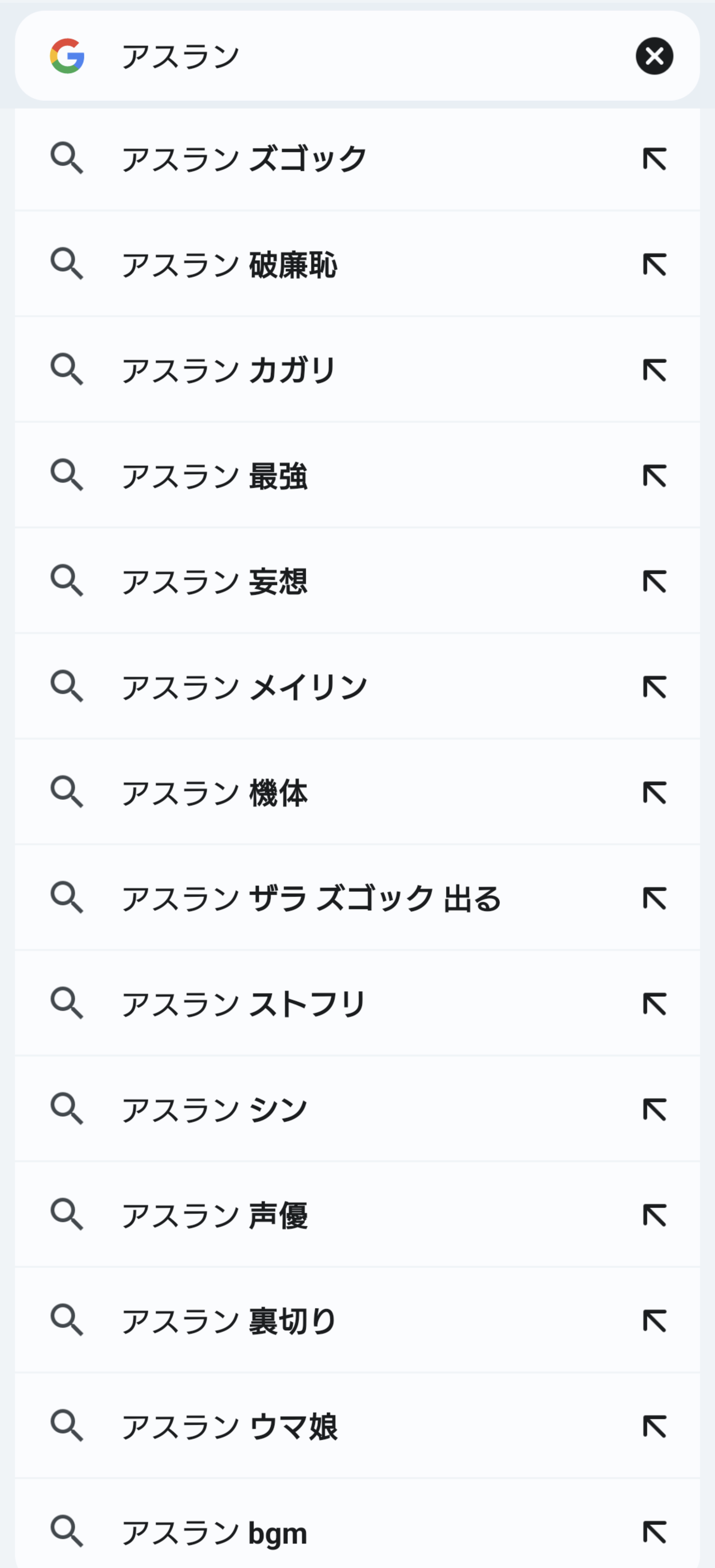Tap the arrow icon next to アスラン bgm
Image resolution: width=715 pixels, height=1568 pixels.
[655, 1532]
